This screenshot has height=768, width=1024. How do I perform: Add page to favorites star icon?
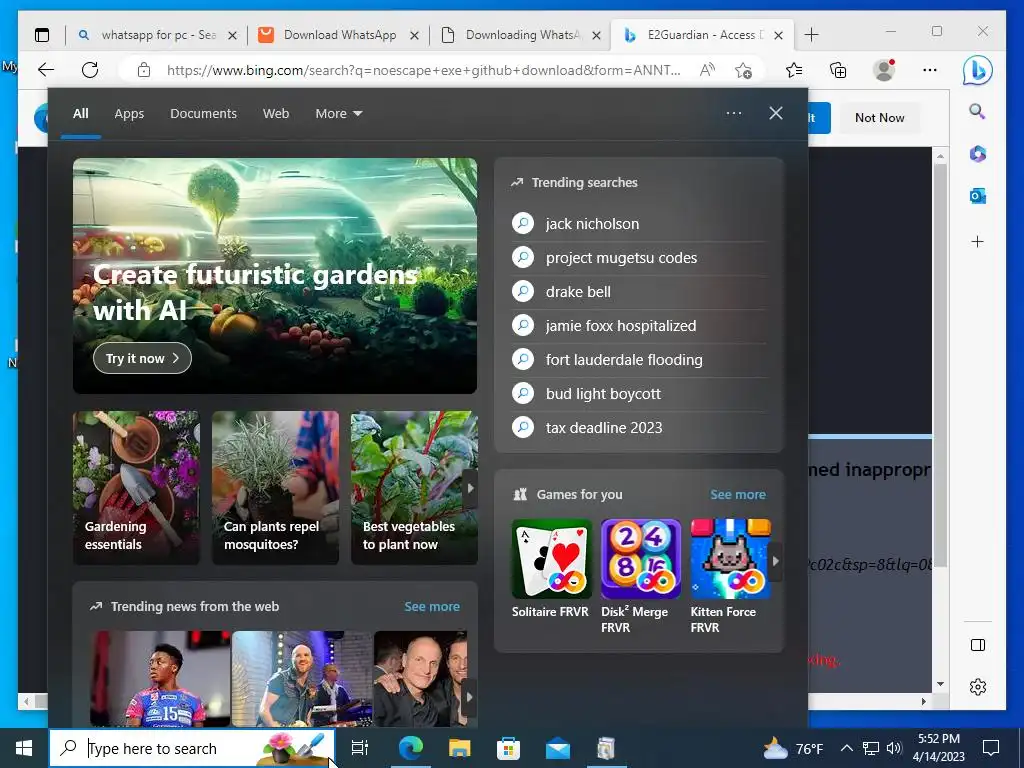coord(743,70)
